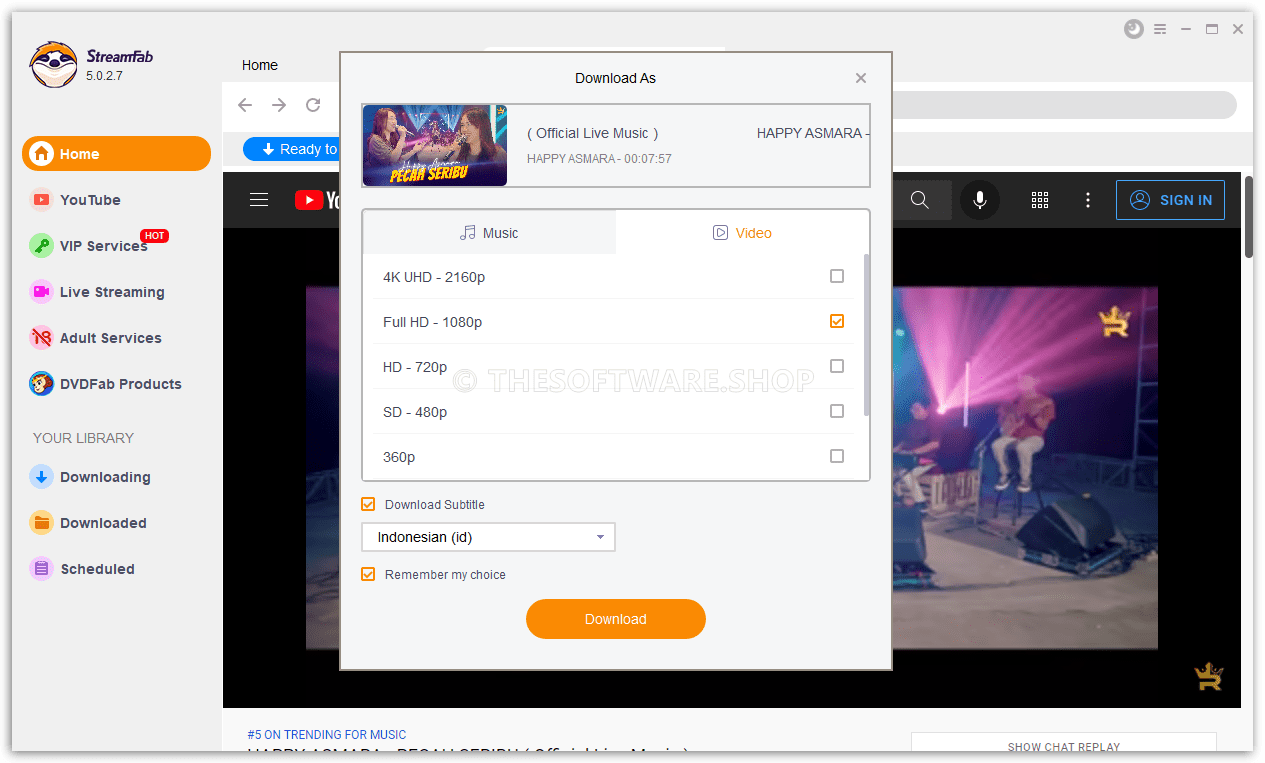
Task: Click the YouTube search magnifier icon
Action: click(920, 200)
